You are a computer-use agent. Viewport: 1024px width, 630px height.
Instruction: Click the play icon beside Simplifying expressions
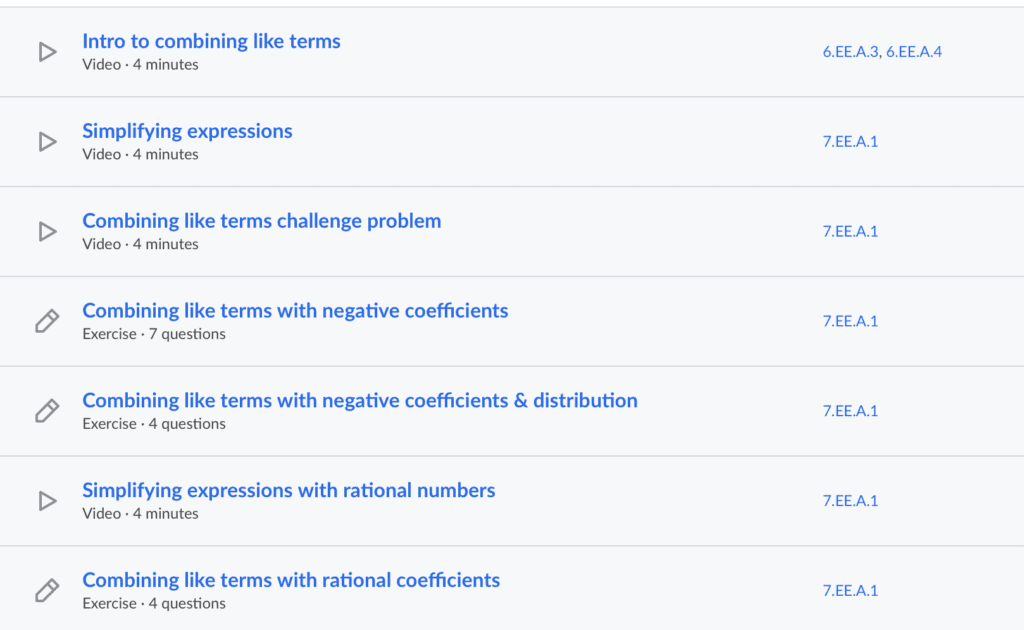pos(47,142)
